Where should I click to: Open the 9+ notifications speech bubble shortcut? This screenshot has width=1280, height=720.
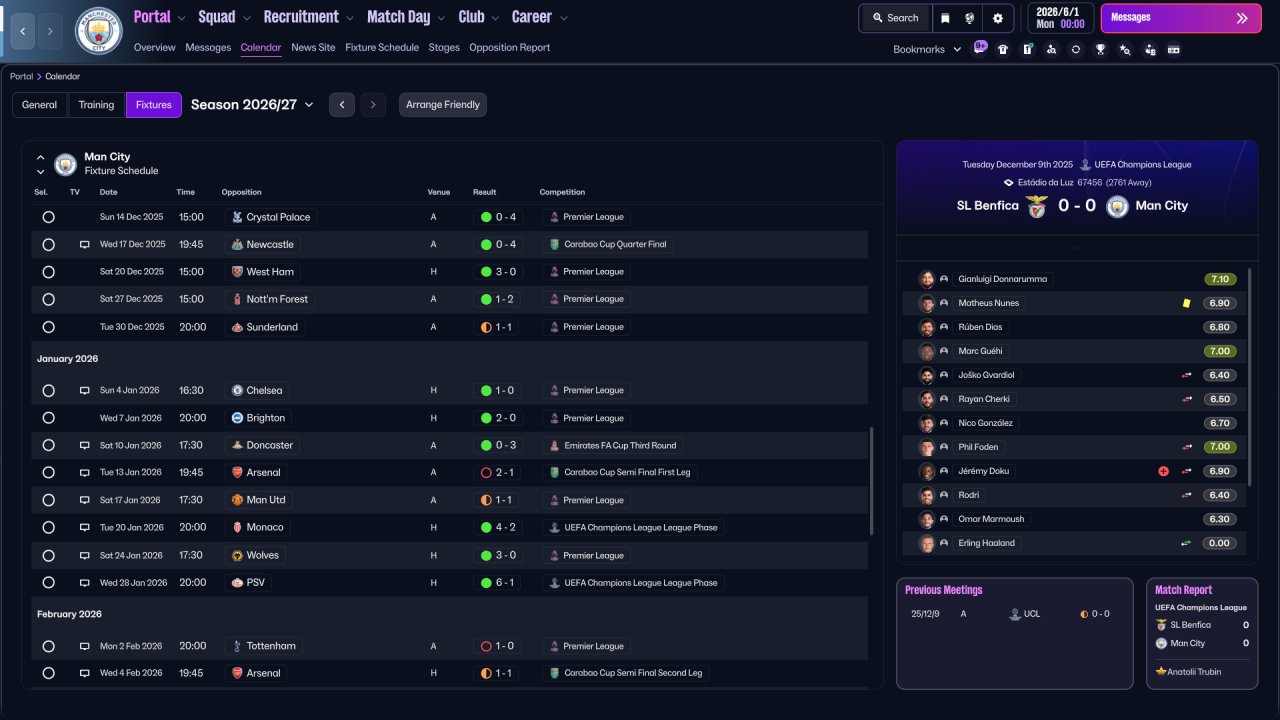(979, 48)
